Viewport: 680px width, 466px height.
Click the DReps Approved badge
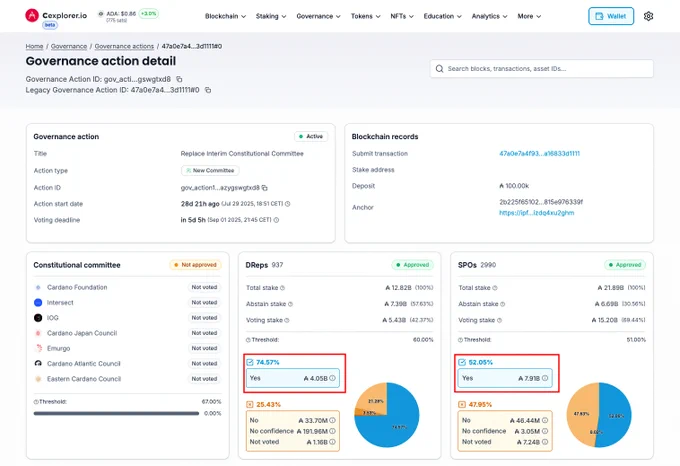[412, 265]
